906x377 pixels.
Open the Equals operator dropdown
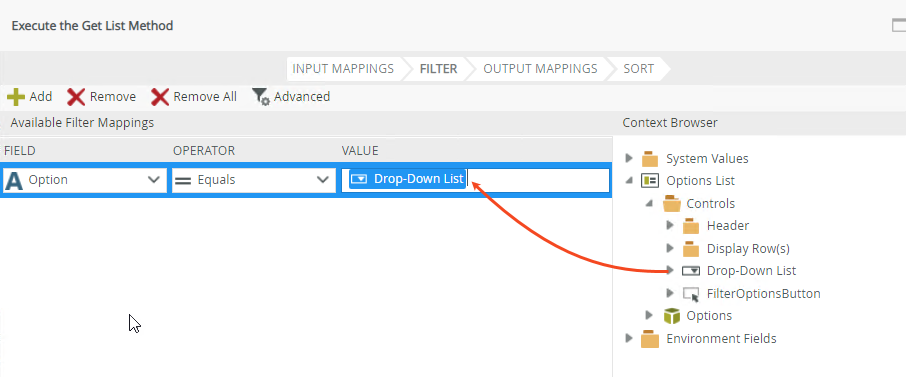coord(323,180)
